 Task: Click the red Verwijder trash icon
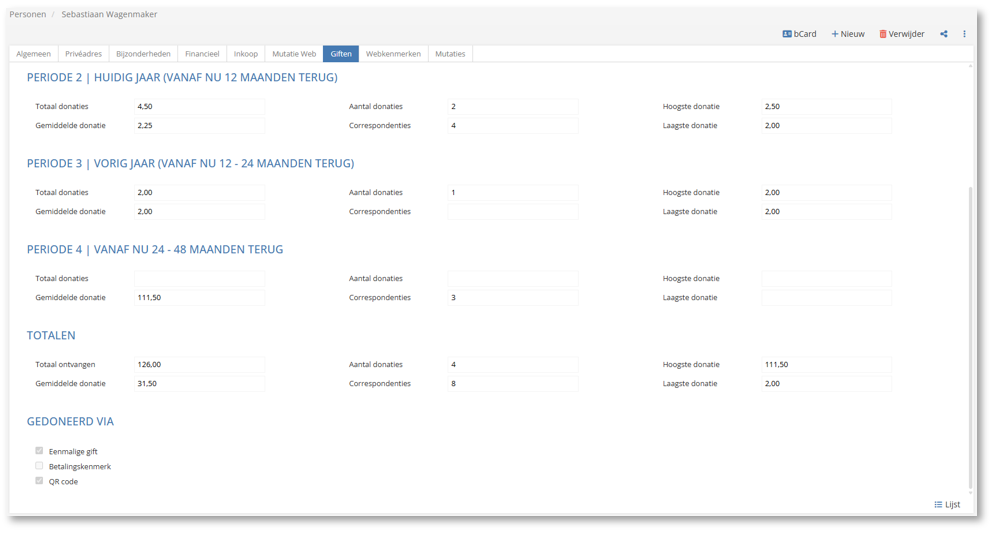(x=883, y=34)
